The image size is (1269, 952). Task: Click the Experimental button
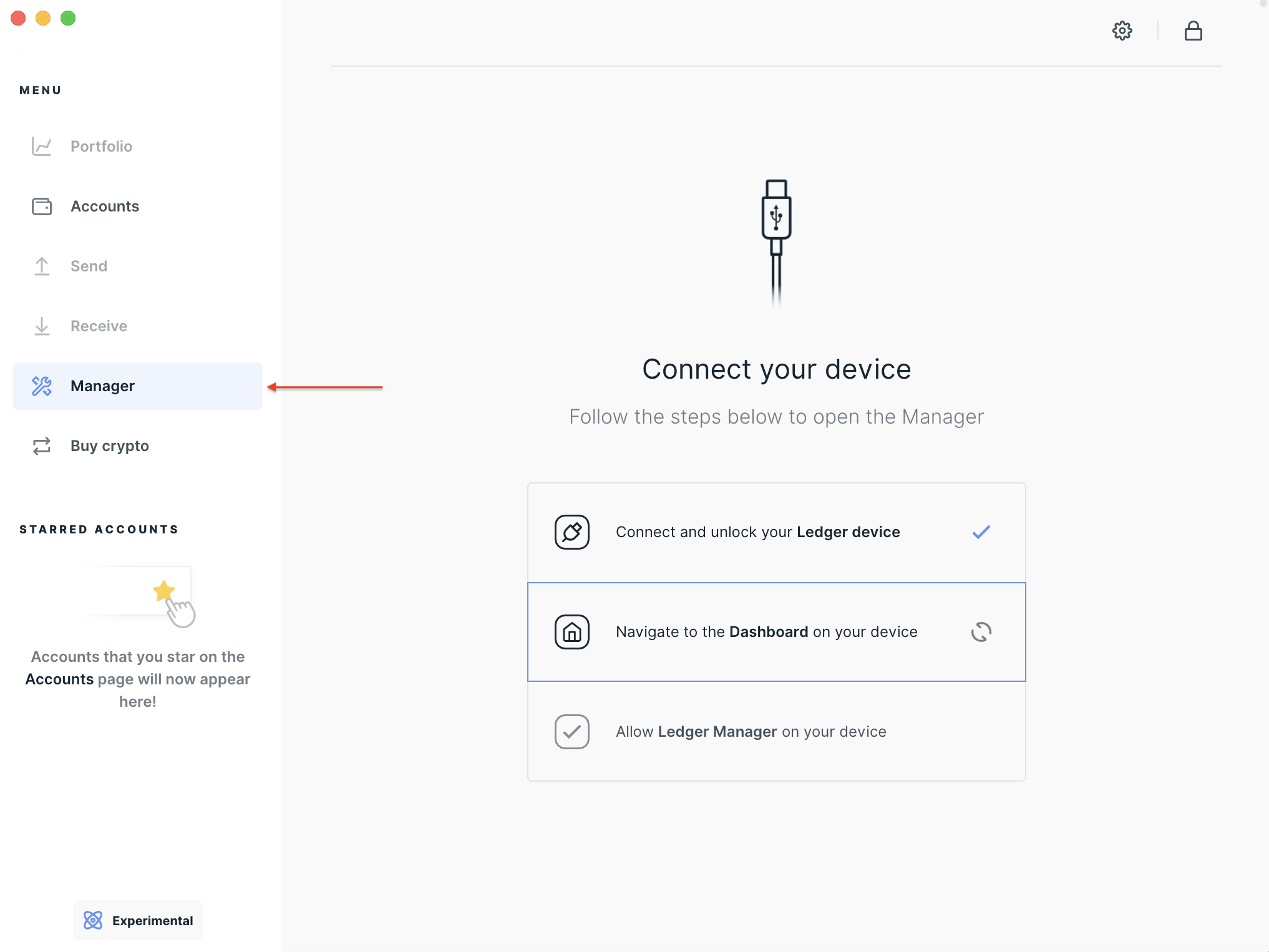(137, 920)
